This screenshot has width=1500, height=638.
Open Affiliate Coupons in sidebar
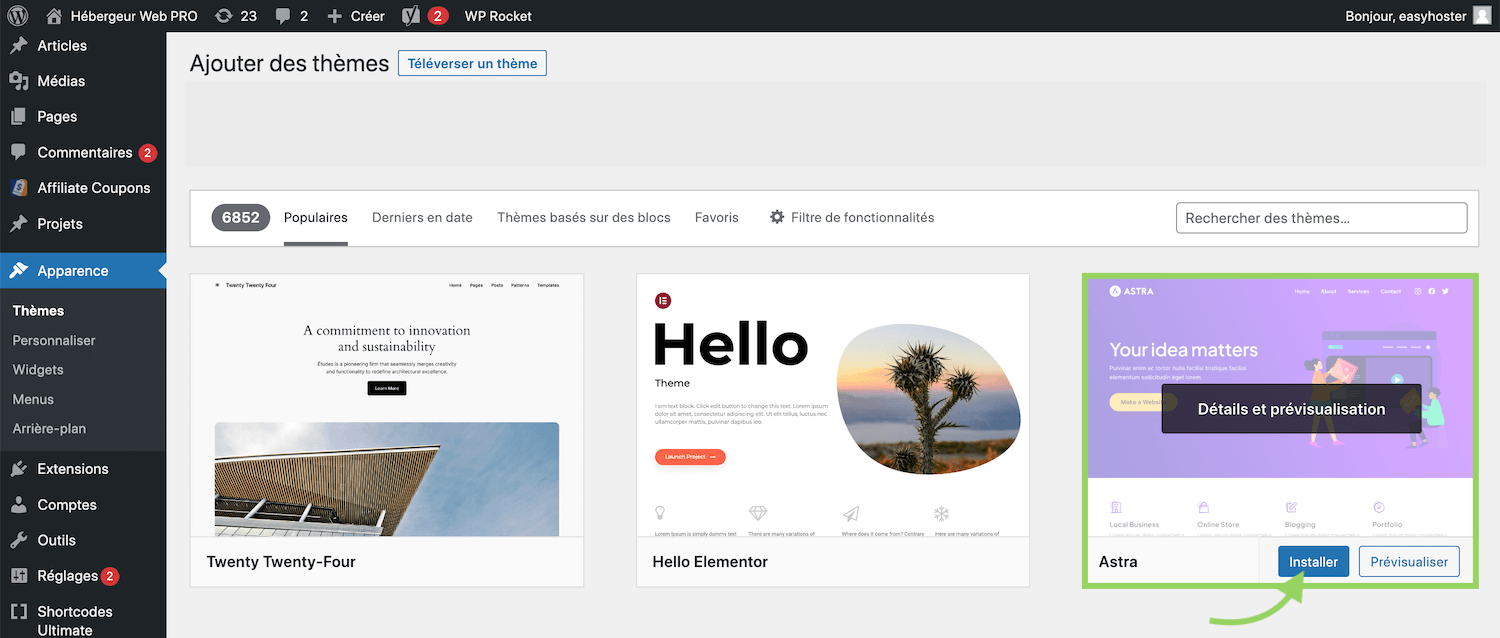click(x=93, y=188)
